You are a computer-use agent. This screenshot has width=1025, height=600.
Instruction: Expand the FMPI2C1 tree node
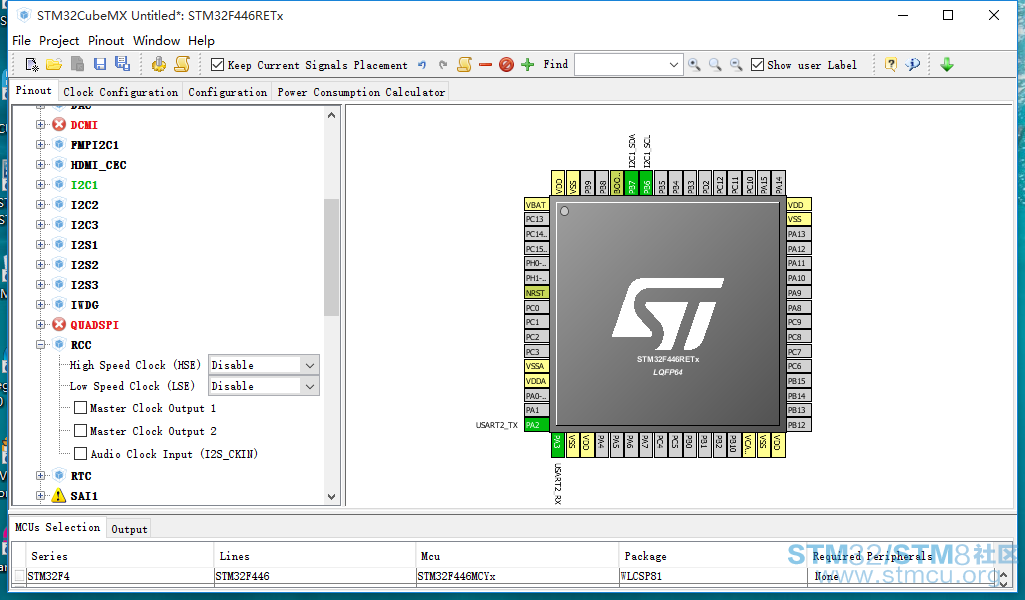[41, 144]
